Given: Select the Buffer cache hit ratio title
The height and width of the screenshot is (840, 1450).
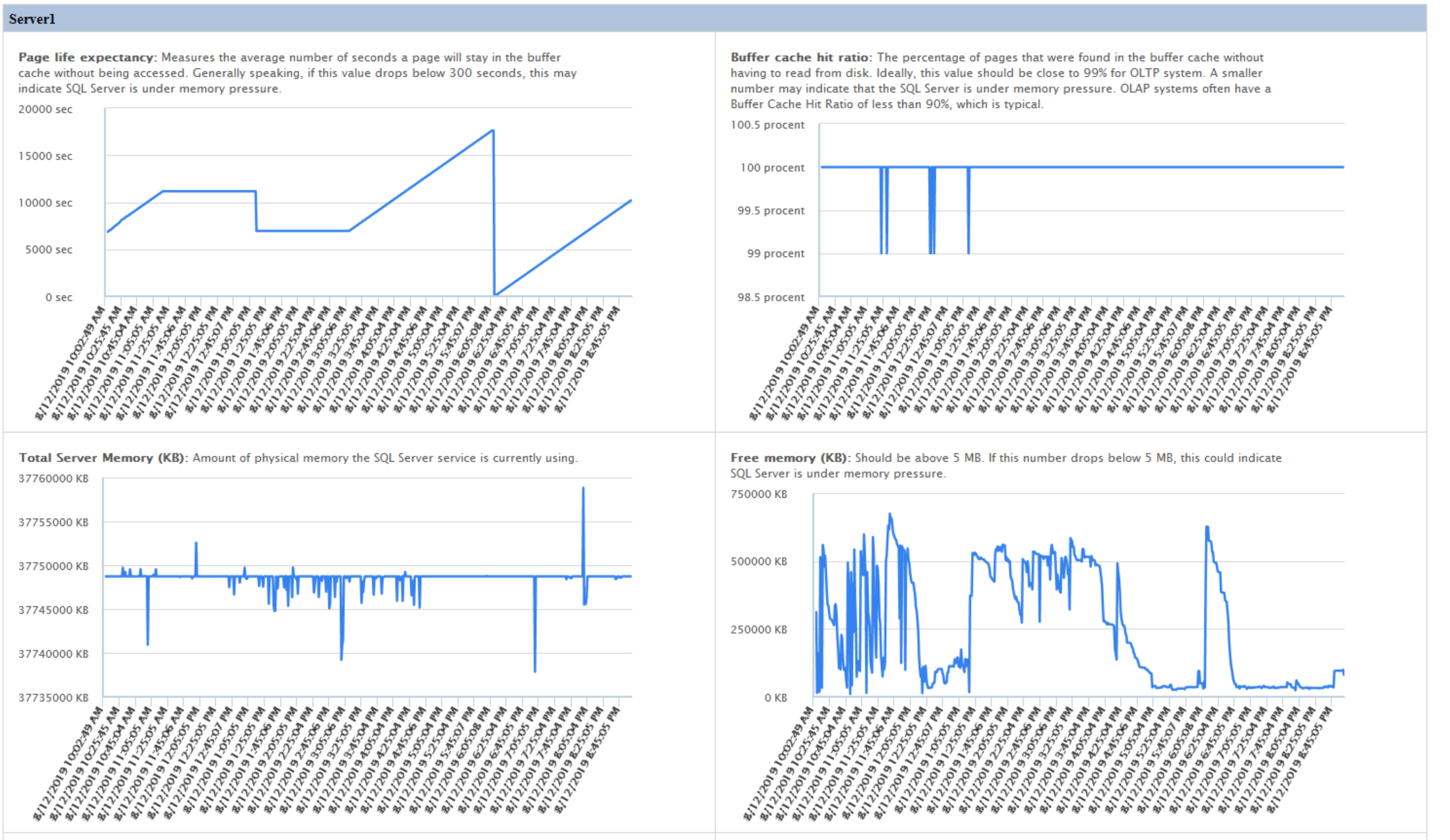Looking at the screenshot, I should [800, 57].
